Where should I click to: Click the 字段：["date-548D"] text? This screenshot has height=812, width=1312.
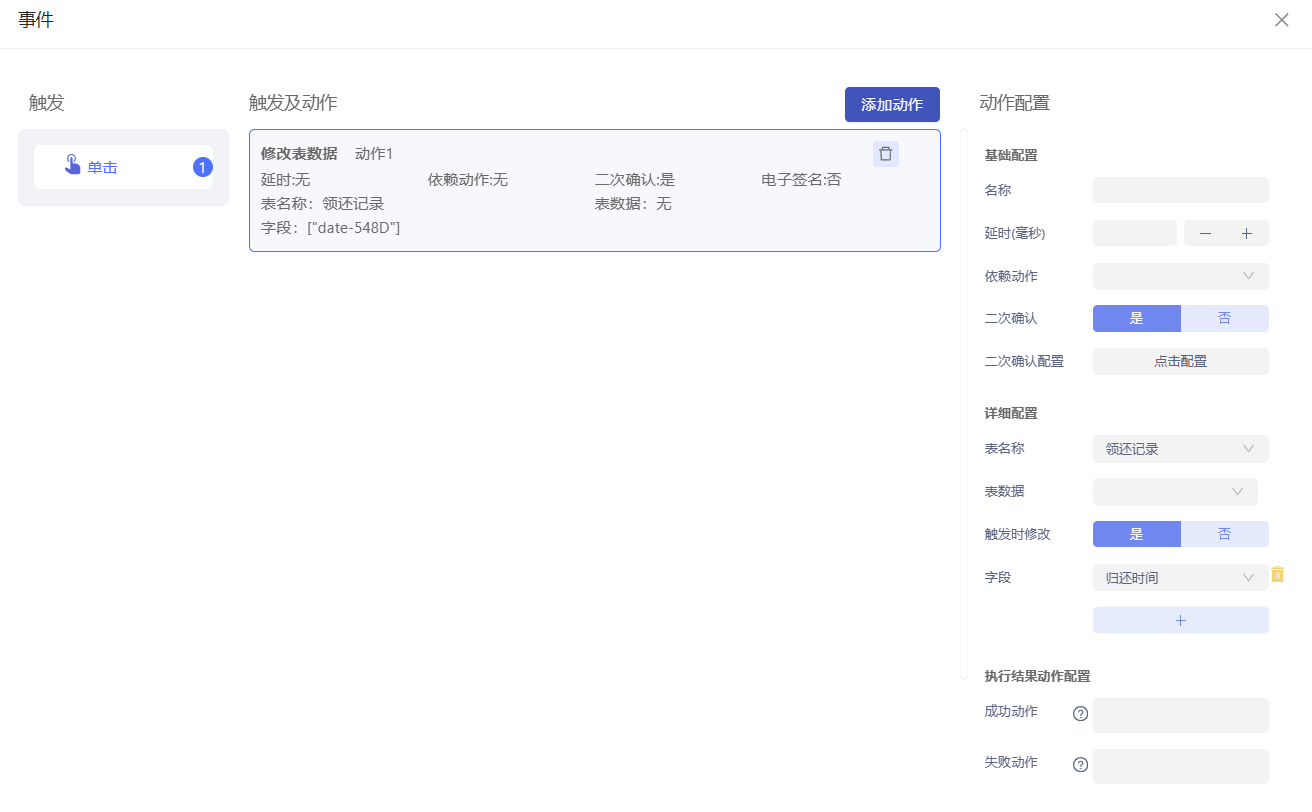(330, 227)
